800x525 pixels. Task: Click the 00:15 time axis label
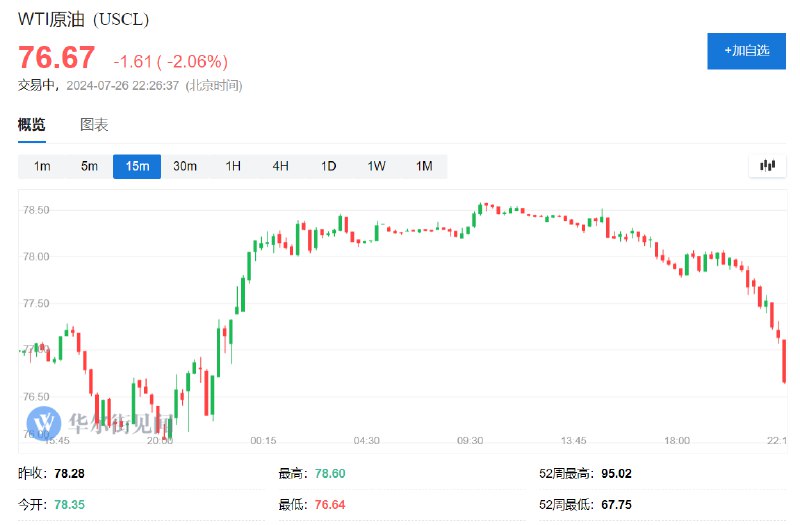pos(263,440)
